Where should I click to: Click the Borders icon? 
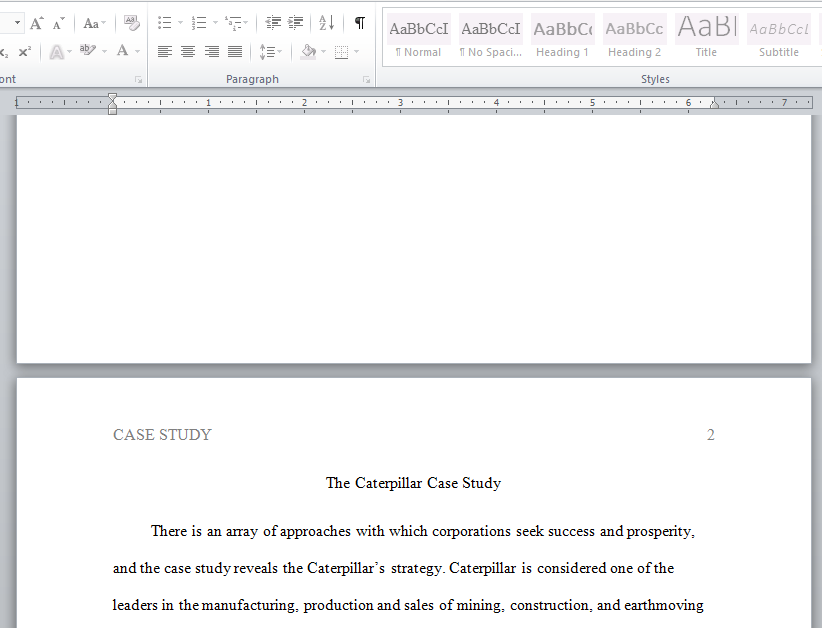[x=341, y=51]
